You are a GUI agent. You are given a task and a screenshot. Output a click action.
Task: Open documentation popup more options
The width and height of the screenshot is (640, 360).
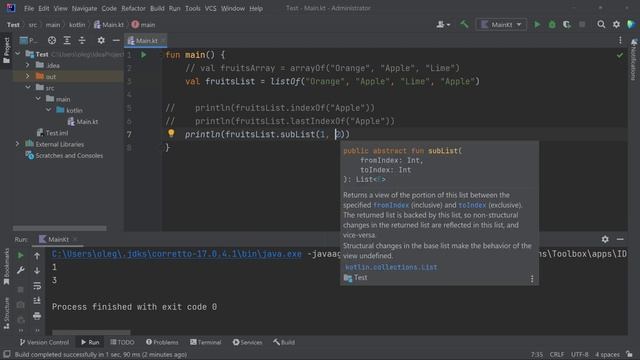532,279
